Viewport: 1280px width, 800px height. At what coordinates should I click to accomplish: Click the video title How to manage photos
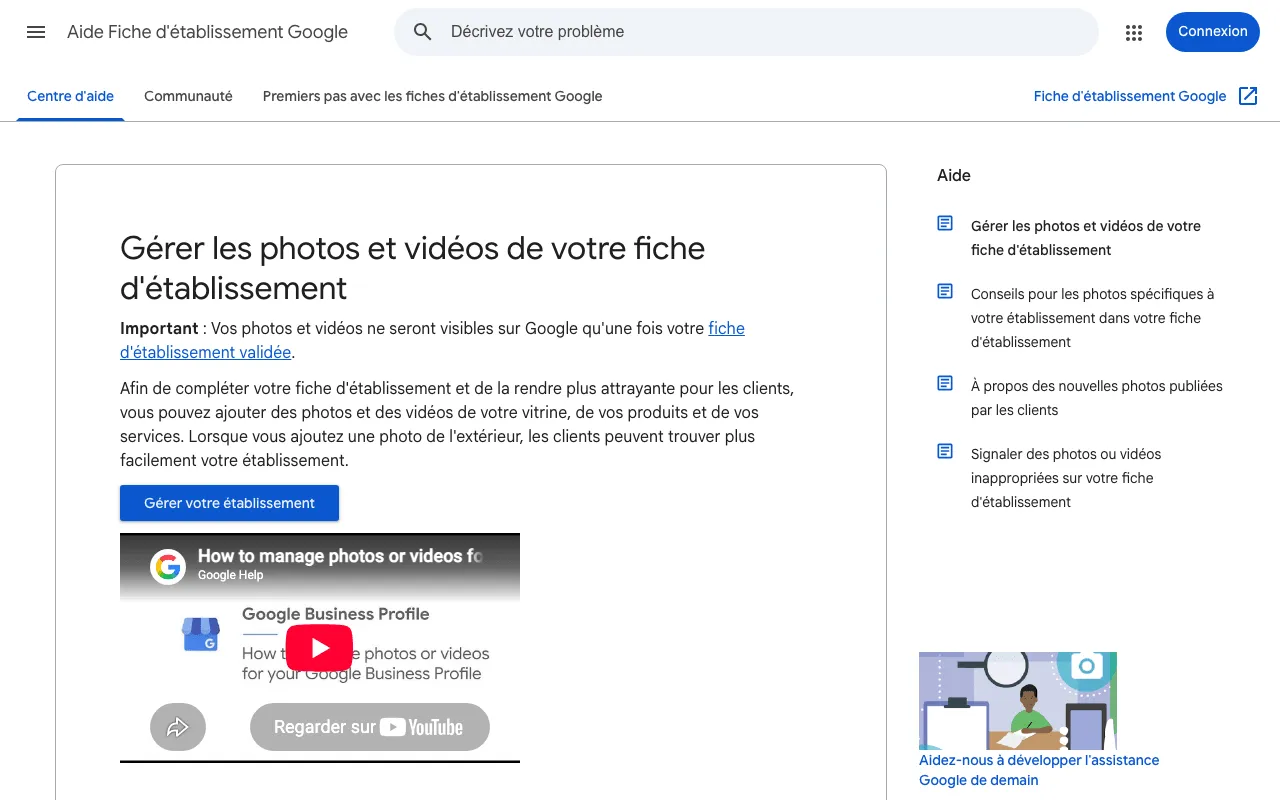[340, 556]
